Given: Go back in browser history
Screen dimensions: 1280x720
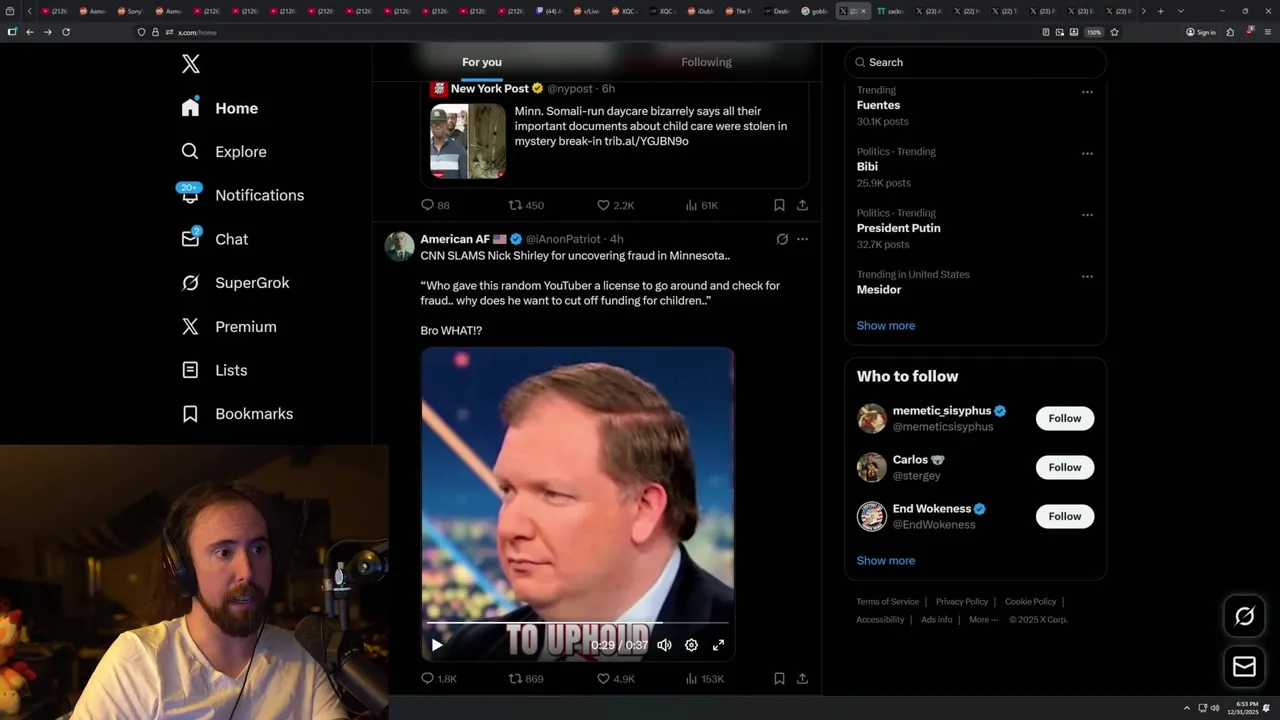Looking at the screenshot, I should tap(30, 32).
